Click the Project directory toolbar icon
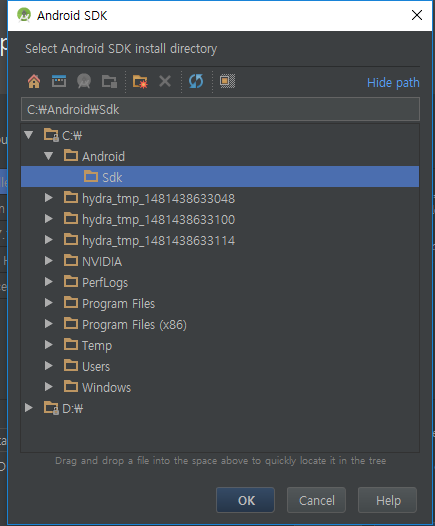 coord(84,81)
